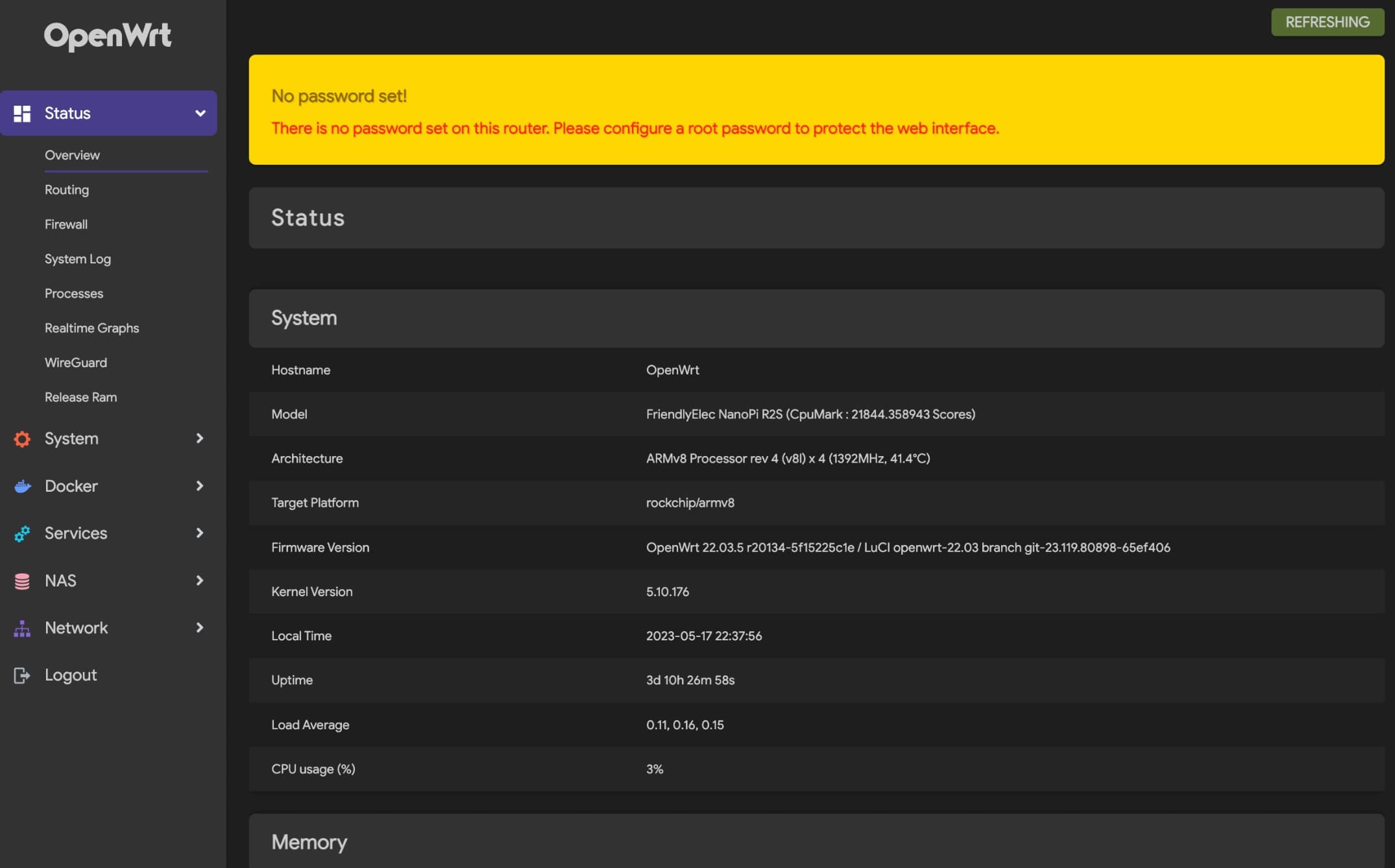The image size is (1395, 868).
Task: Click the Docker whale icon
Action: click(22, 486)
